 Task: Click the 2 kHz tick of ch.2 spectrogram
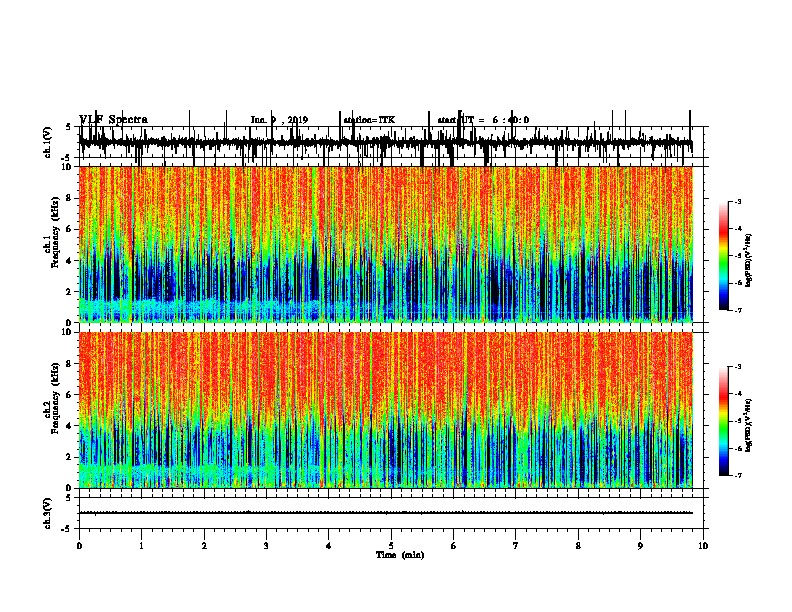69,457
